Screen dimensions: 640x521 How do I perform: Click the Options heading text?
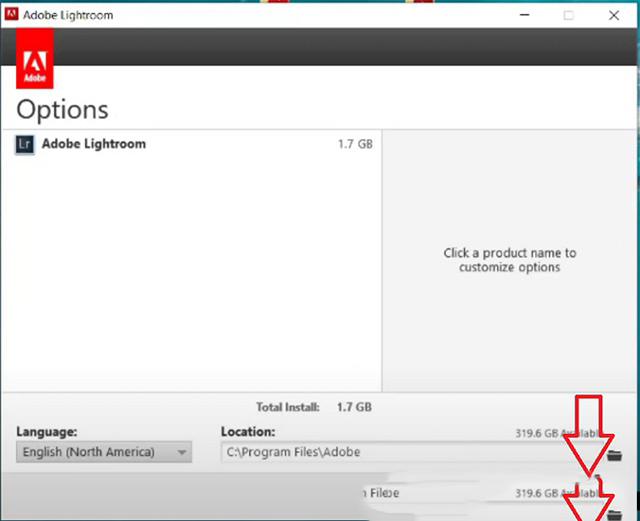(62, 109)
